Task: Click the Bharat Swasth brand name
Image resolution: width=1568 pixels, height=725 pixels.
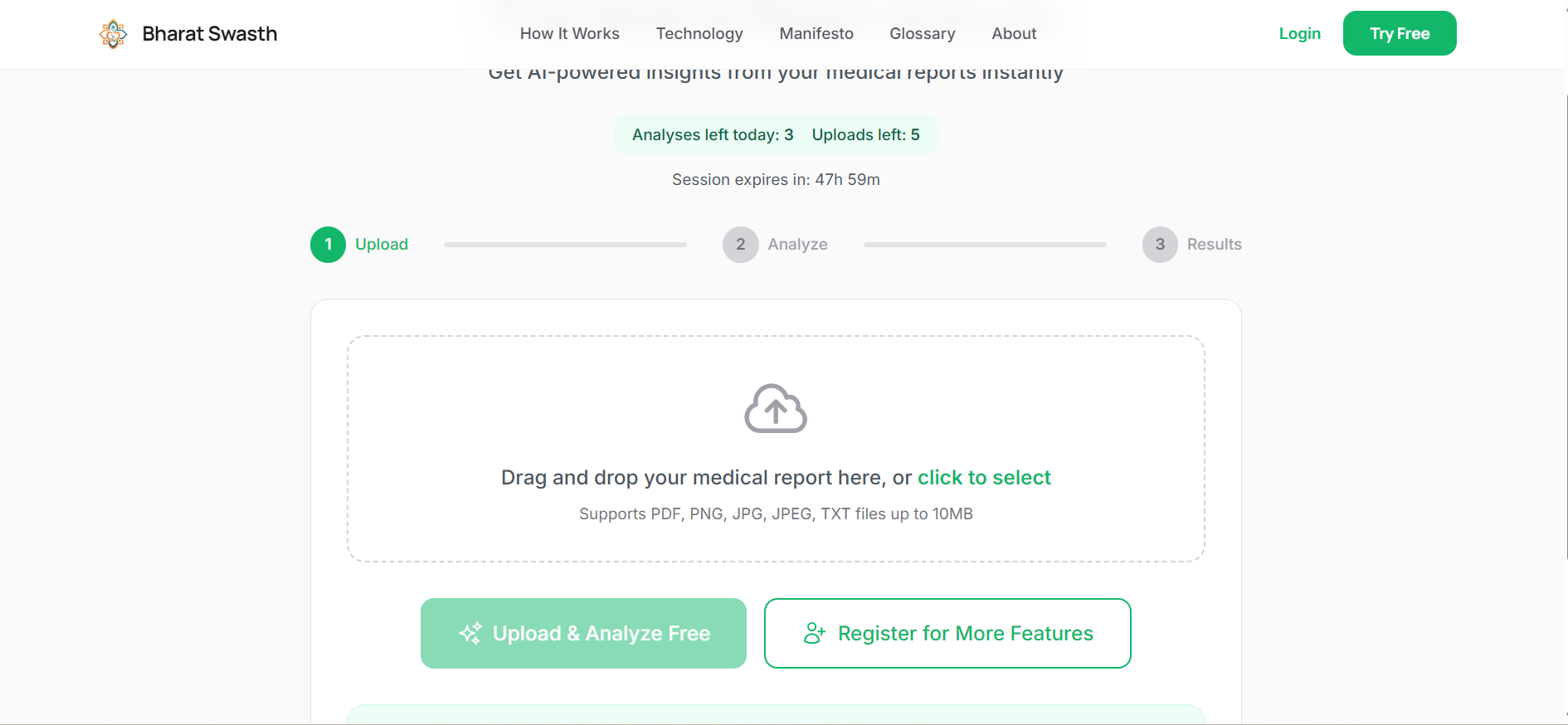Action: click(x=210, y=34)
